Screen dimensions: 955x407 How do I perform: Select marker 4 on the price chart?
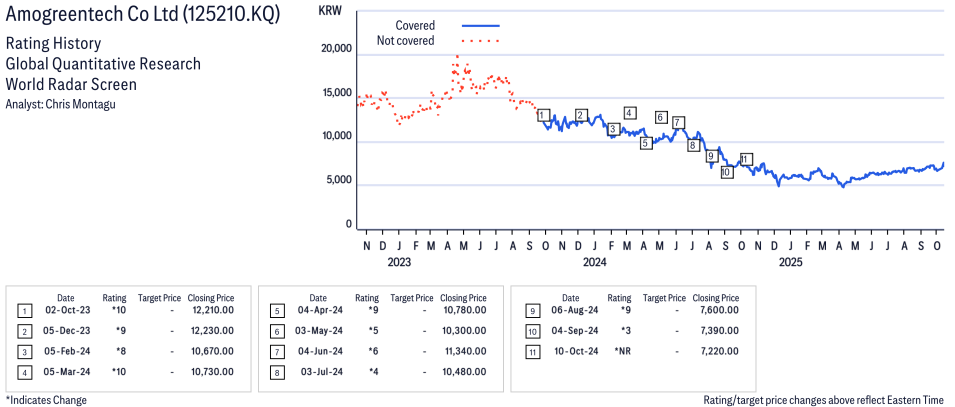[x=629, y=113]
